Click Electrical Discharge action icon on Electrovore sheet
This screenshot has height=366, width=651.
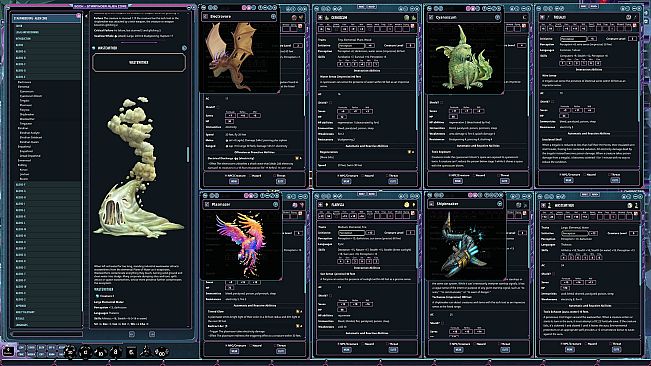point(297,158)
